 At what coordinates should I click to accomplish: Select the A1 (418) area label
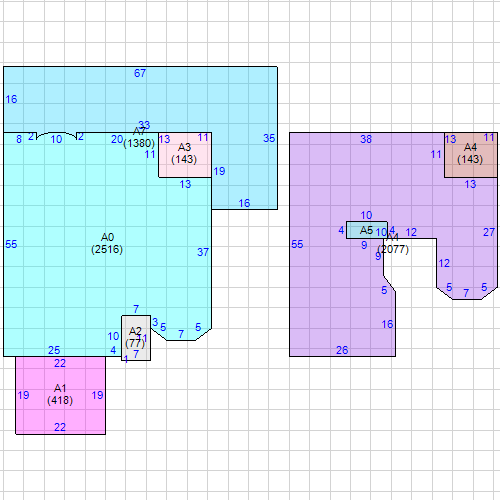(60, 394)
